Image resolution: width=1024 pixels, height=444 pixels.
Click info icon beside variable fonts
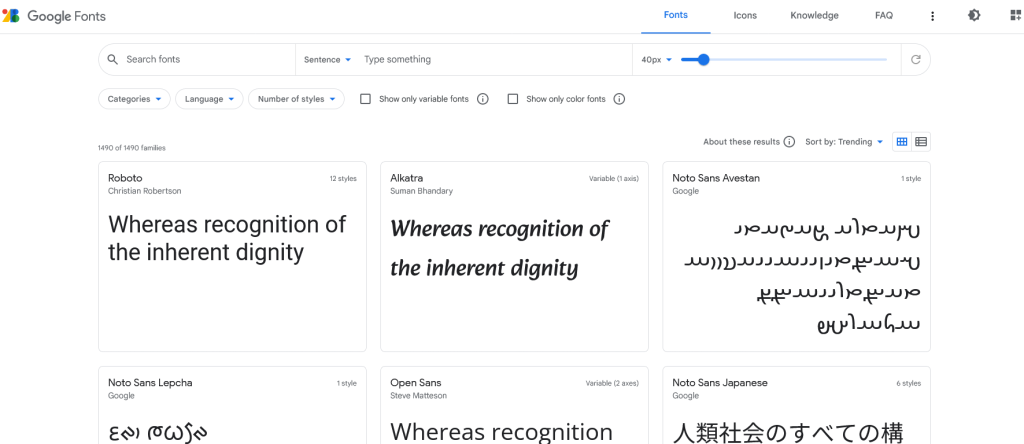[483, 99]
